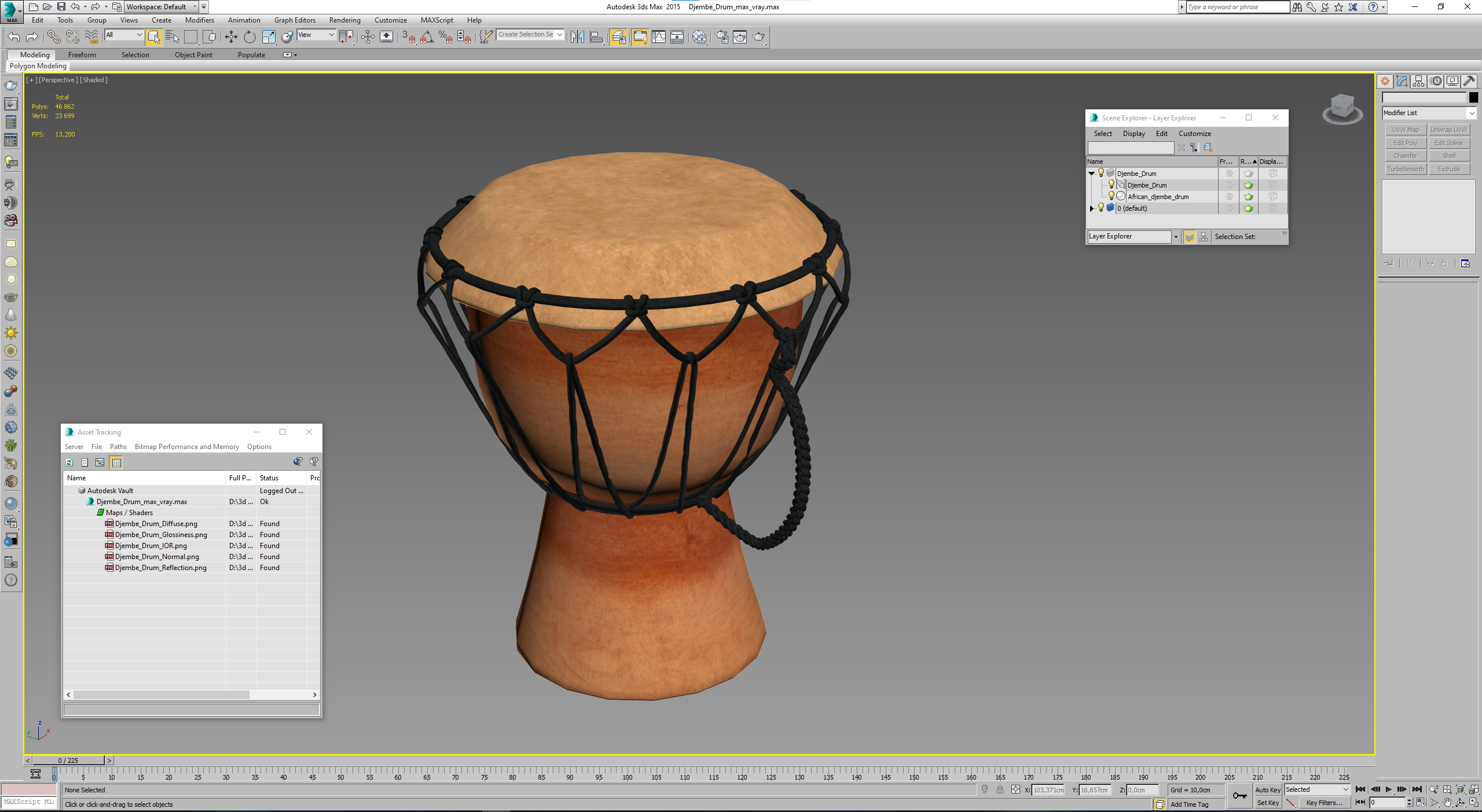This screenshot has width=1482, height=812.
Task: Click the Pan View hand icon
Action: pyautogui.click(x=1447, y=803)
